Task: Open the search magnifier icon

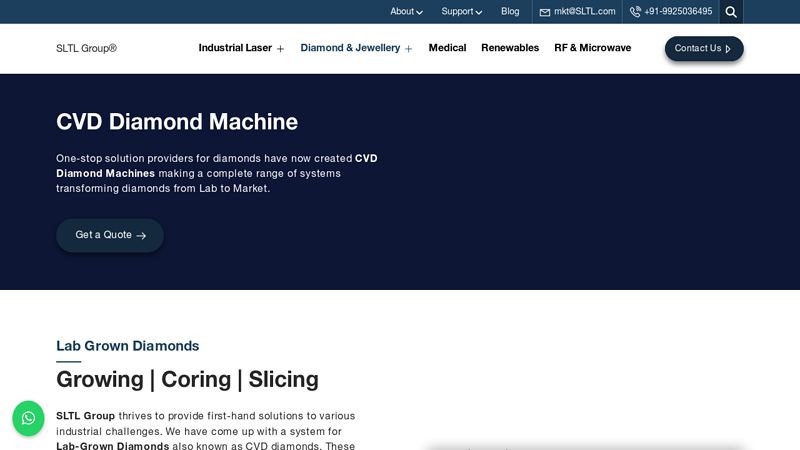Action: 731,12
